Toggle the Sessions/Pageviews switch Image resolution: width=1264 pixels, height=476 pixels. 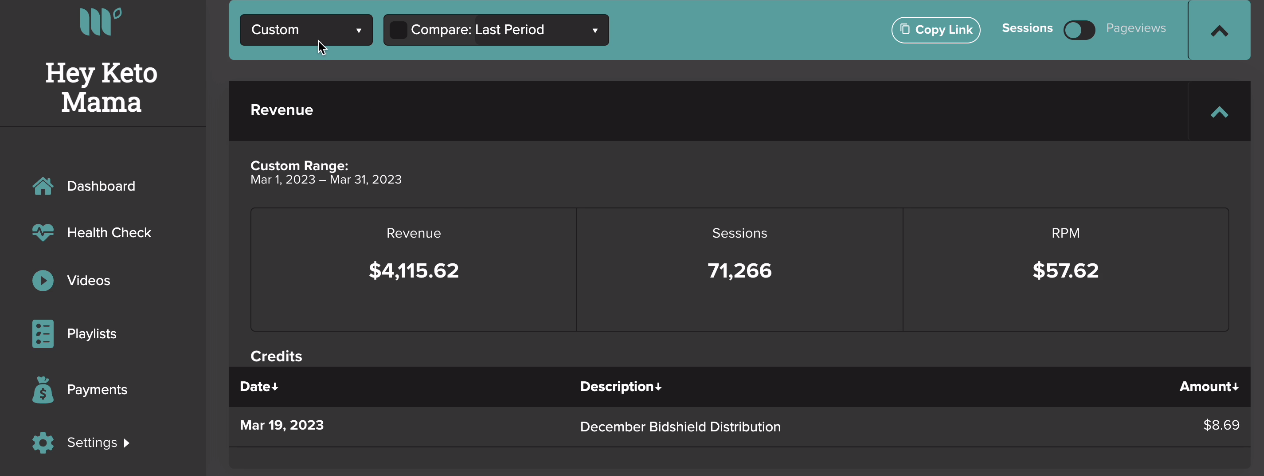click(x=1079, y=30)
